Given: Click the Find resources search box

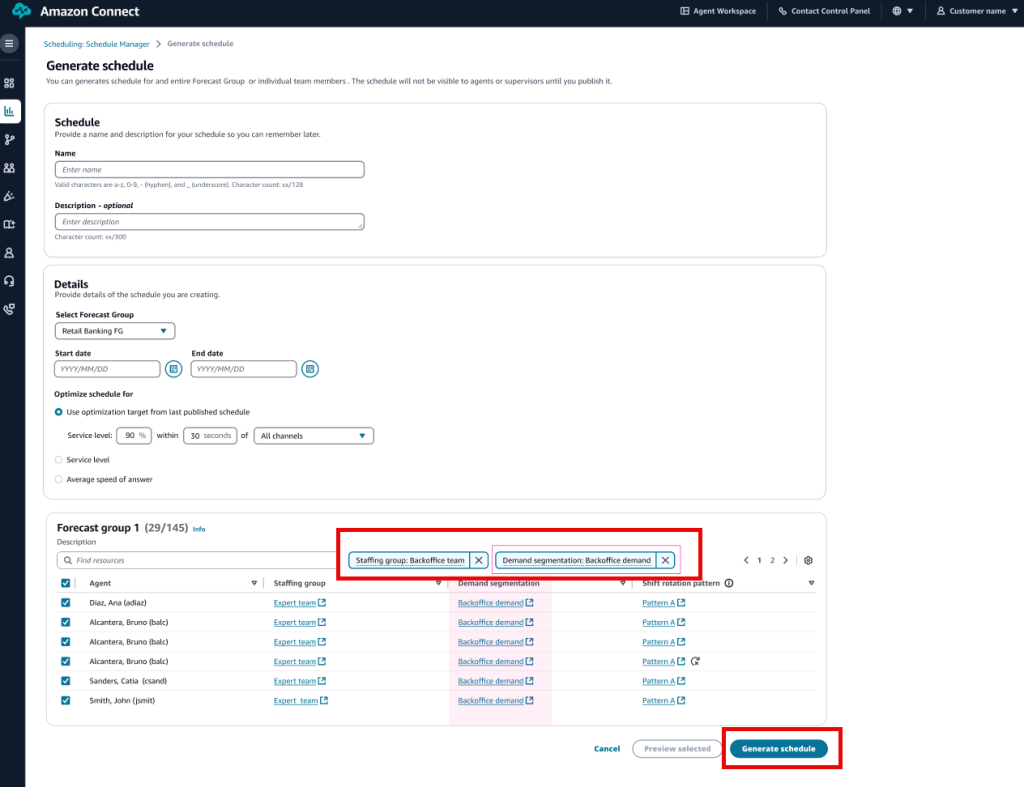Looking at the screenshot, I should 197,560.
